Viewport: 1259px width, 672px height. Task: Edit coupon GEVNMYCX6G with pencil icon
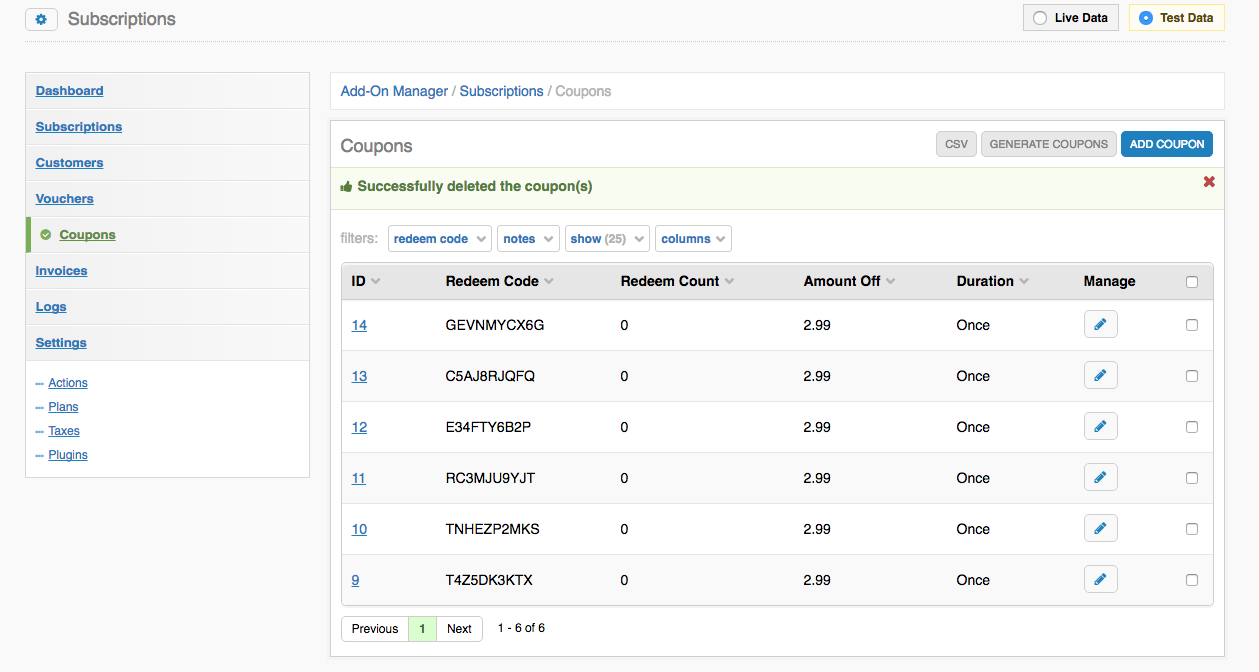[x=1100, y=324]
